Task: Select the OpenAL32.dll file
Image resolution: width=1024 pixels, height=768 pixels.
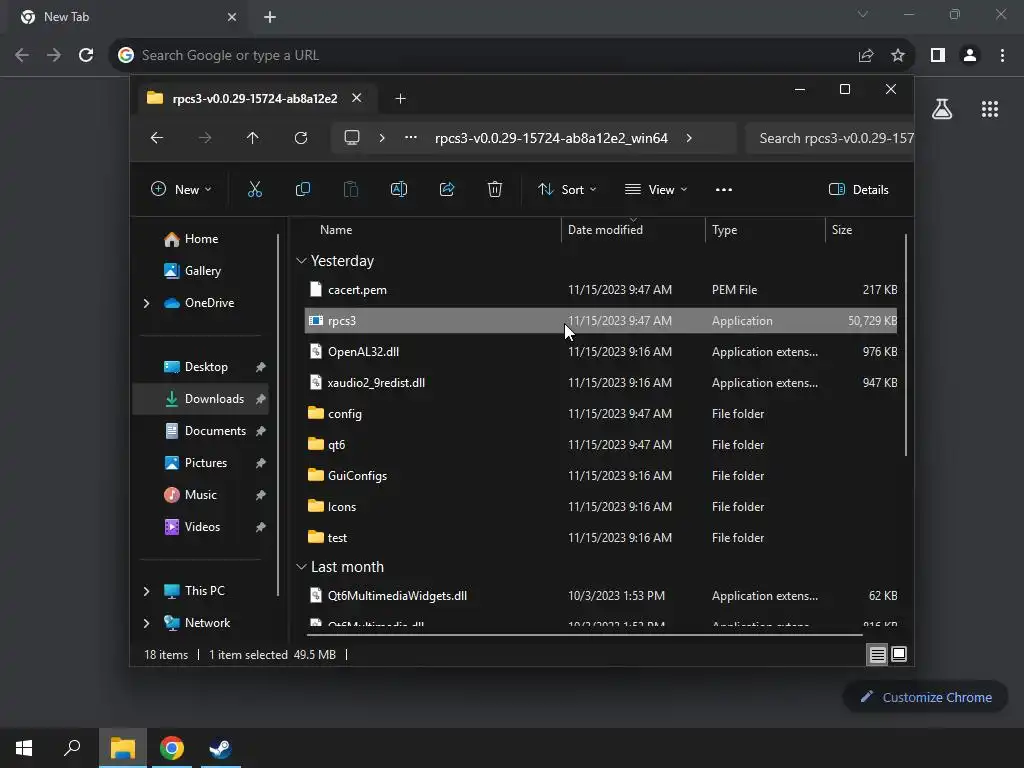Action: [601, 352]
